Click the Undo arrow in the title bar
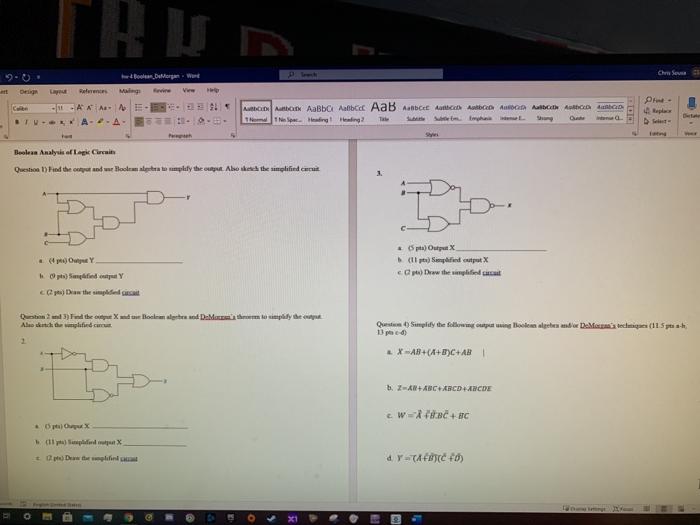Image resolution: width=700 pixels, height=525 pixels. (8, 77)
